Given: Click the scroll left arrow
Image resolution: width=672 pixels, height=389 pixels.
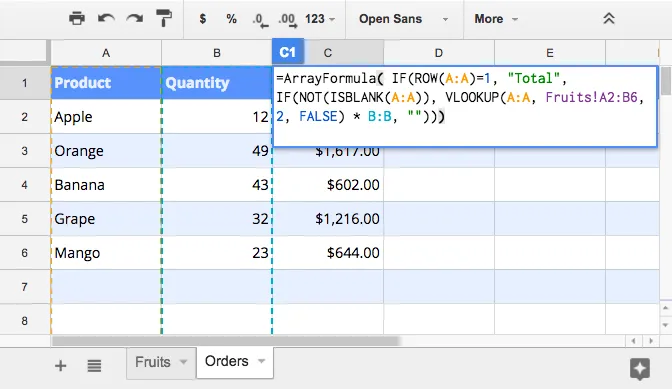Looking at the screenshot, I should click(633, 341).
